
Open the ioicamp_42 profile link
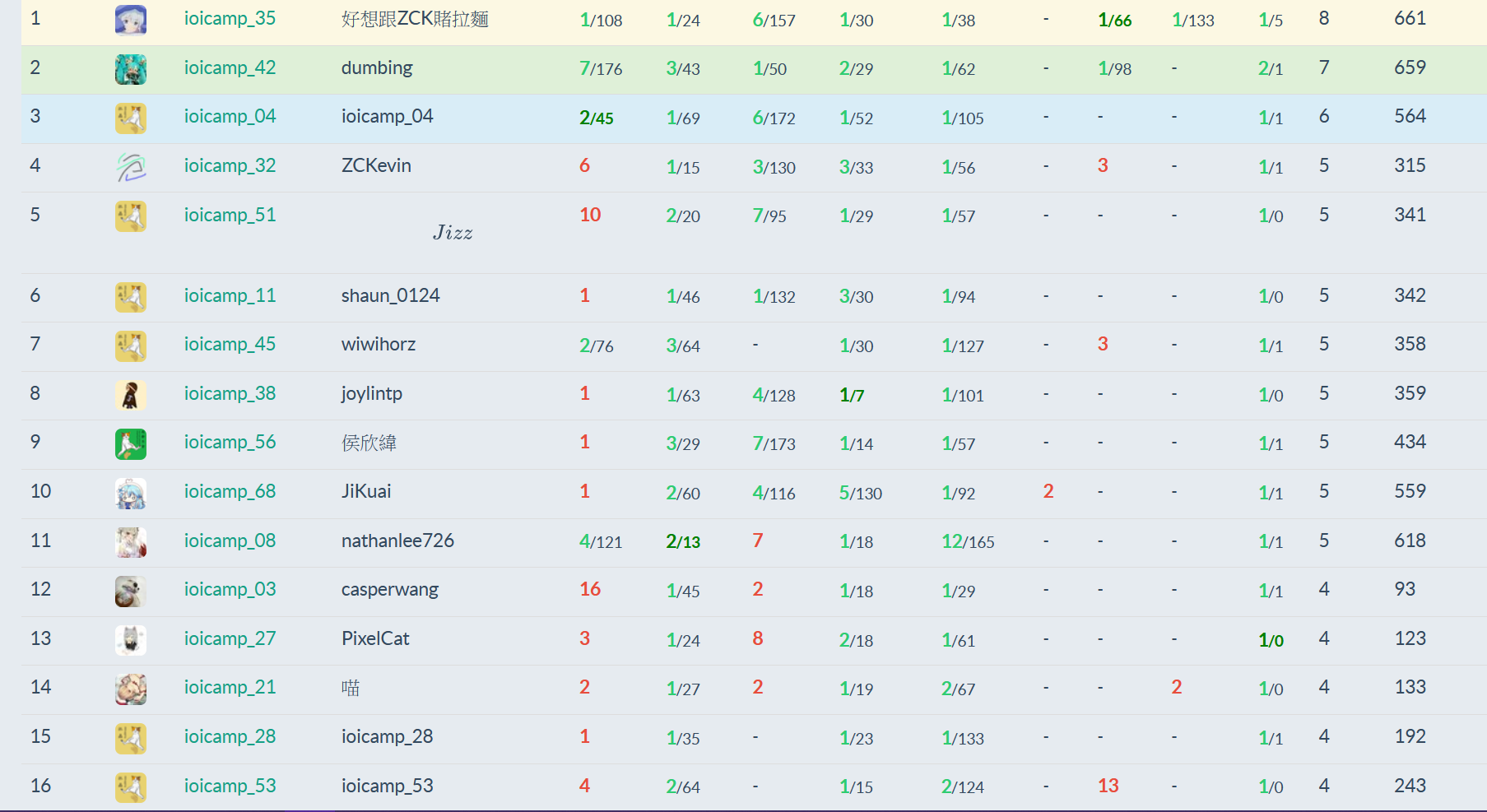pos(230,68)
